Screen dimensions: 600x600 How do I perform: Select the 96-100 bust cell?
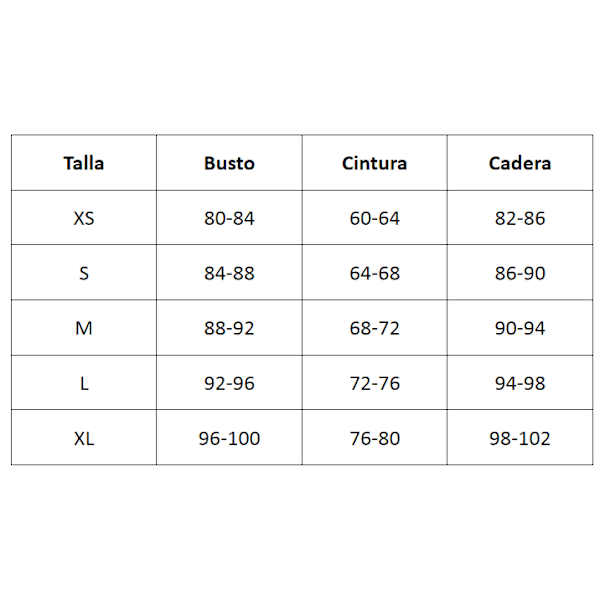coord(229,438)
